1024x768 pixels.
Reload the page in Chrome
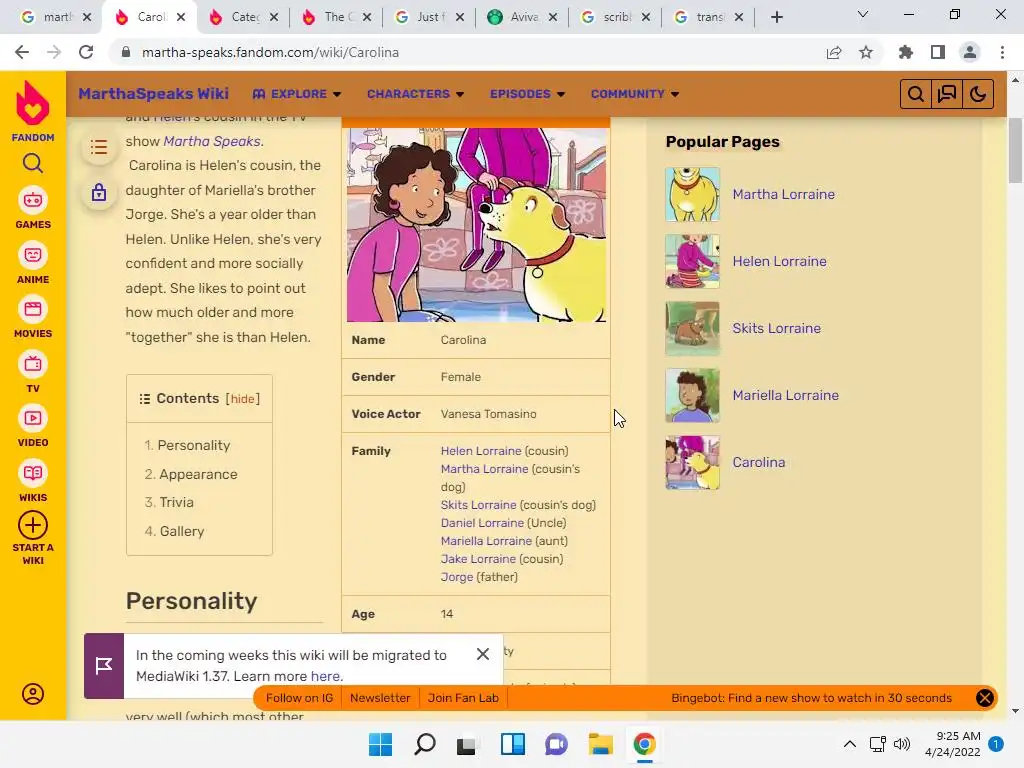86,52
